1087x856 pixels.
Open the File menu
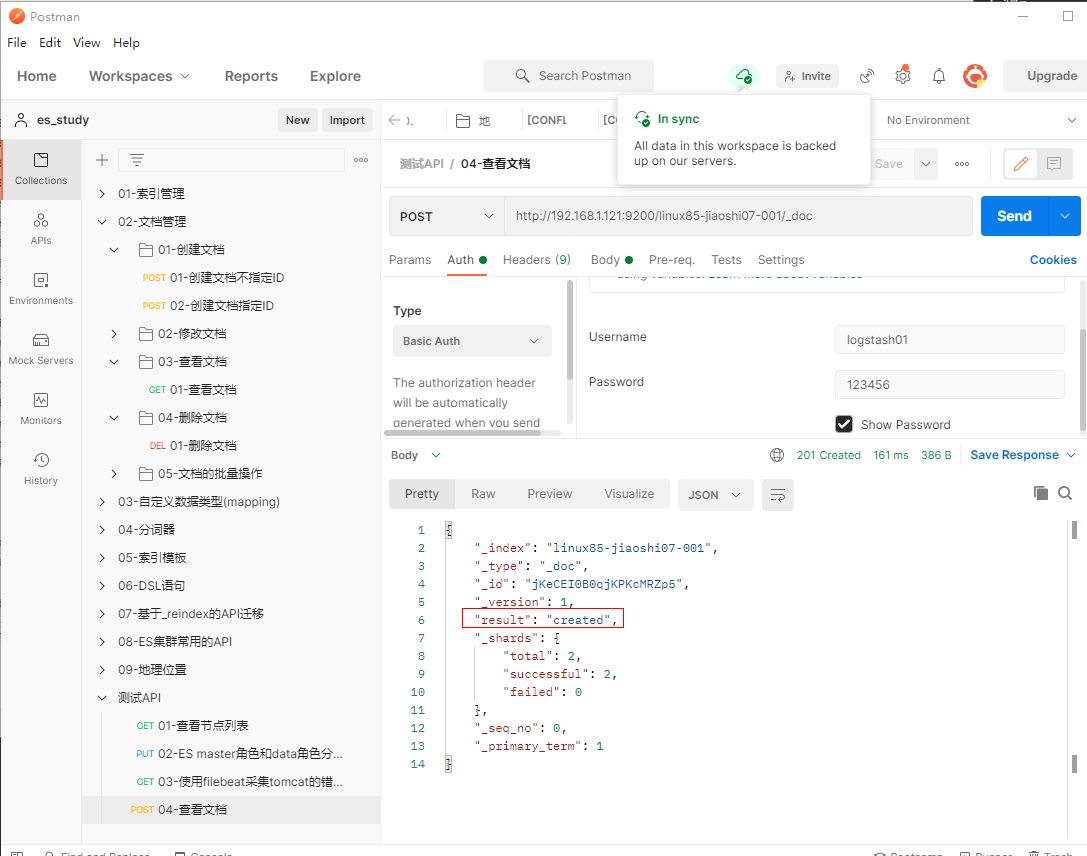(17, 43)
